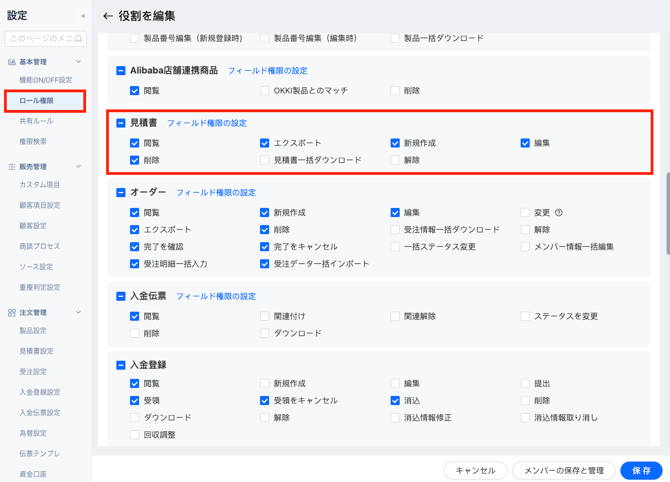The height and width of the screenshot is (482, 670).
Task: Open カスタム項目 in the sidebar
Action: pyautogui.click(x=39, y=185)
